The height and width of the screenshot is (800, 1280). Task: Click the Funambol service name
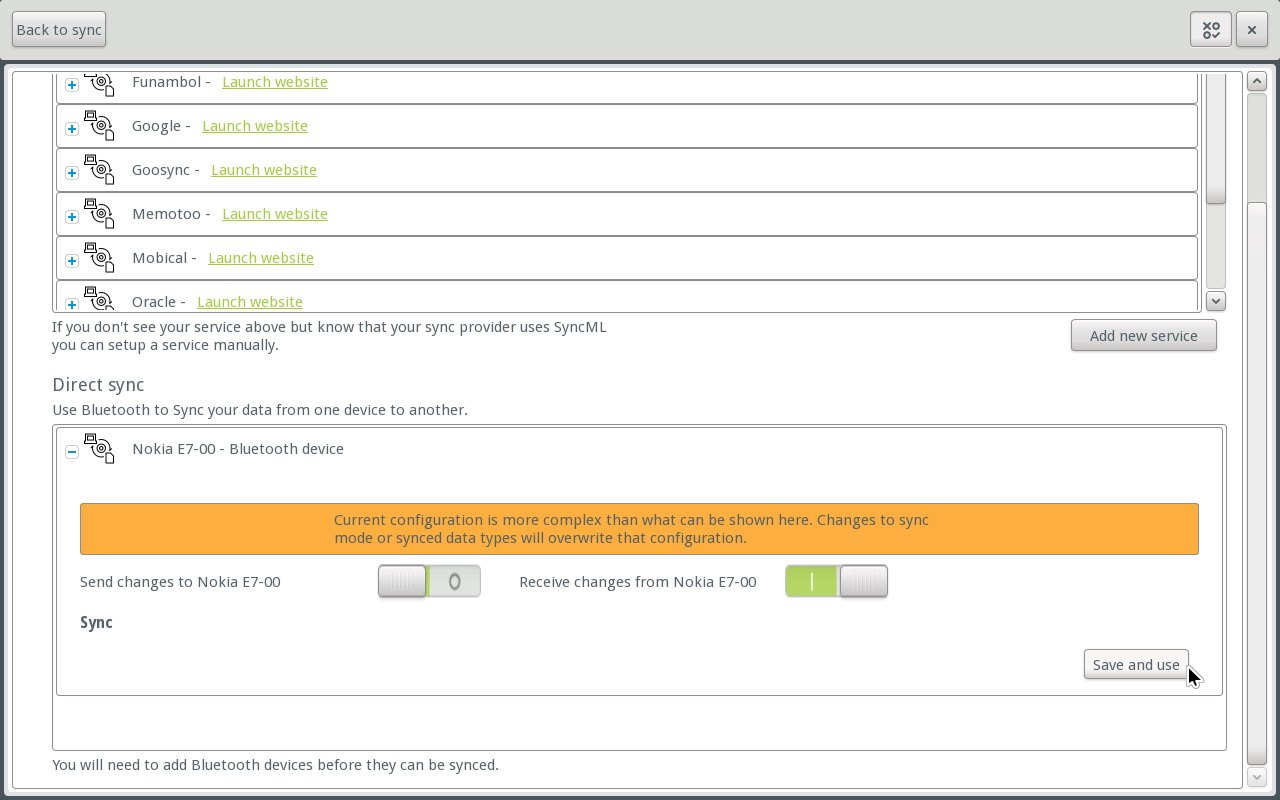166,82
